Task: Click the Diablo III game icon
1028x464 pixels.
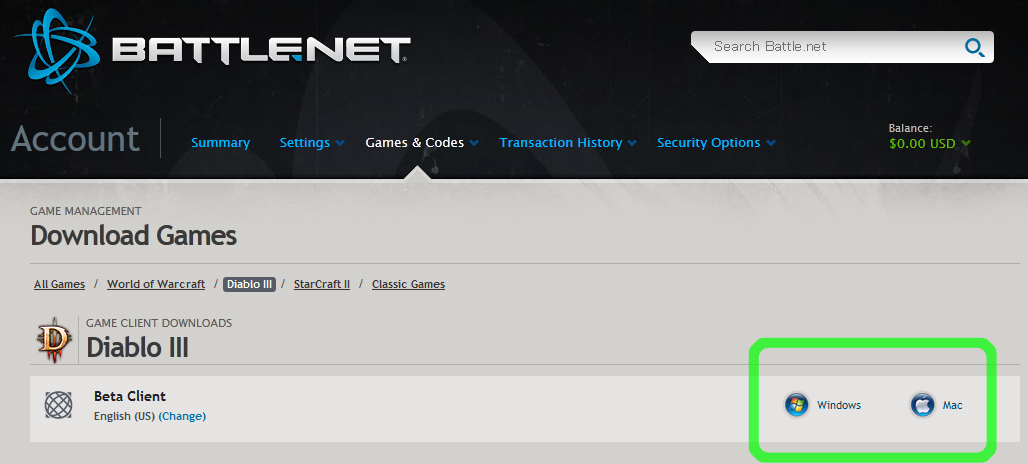Action: pos(55,339)
